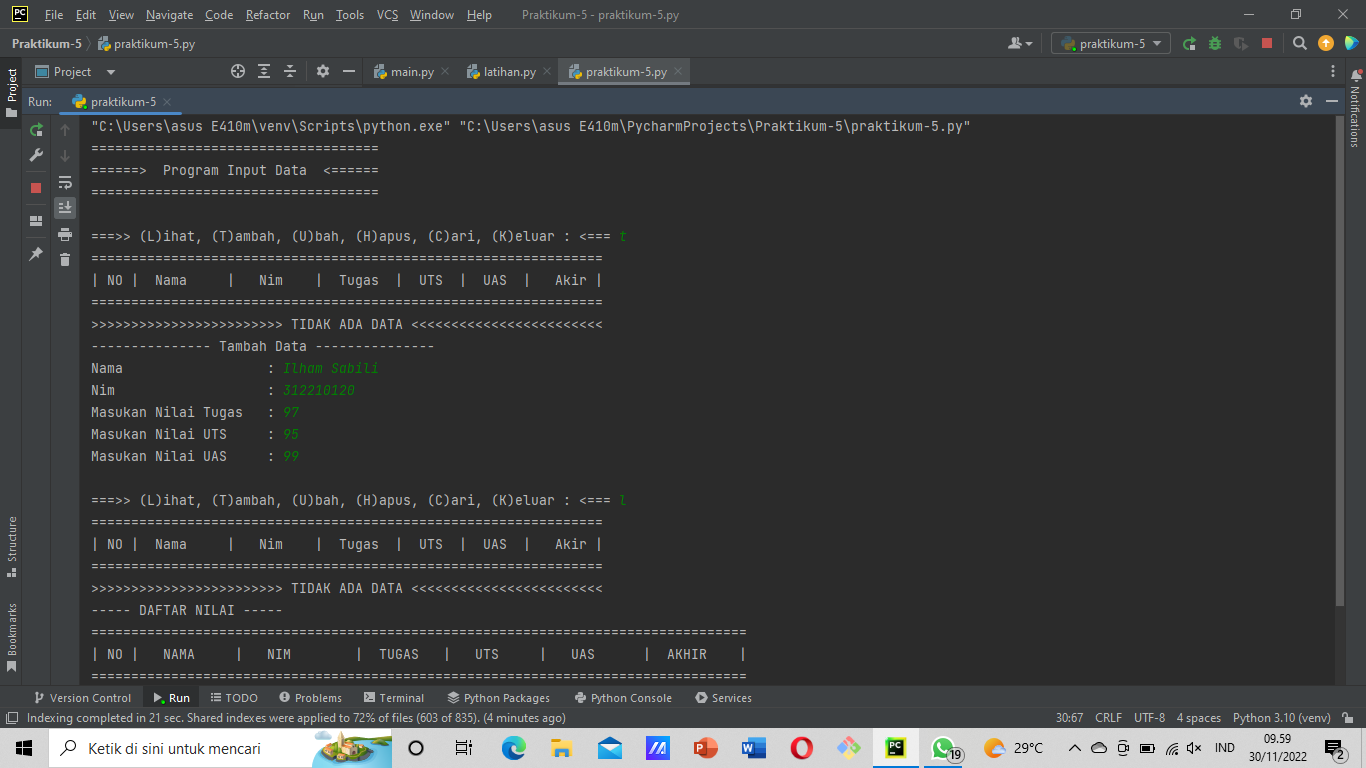Open the Code With Me dropdown

[1021, 43]
